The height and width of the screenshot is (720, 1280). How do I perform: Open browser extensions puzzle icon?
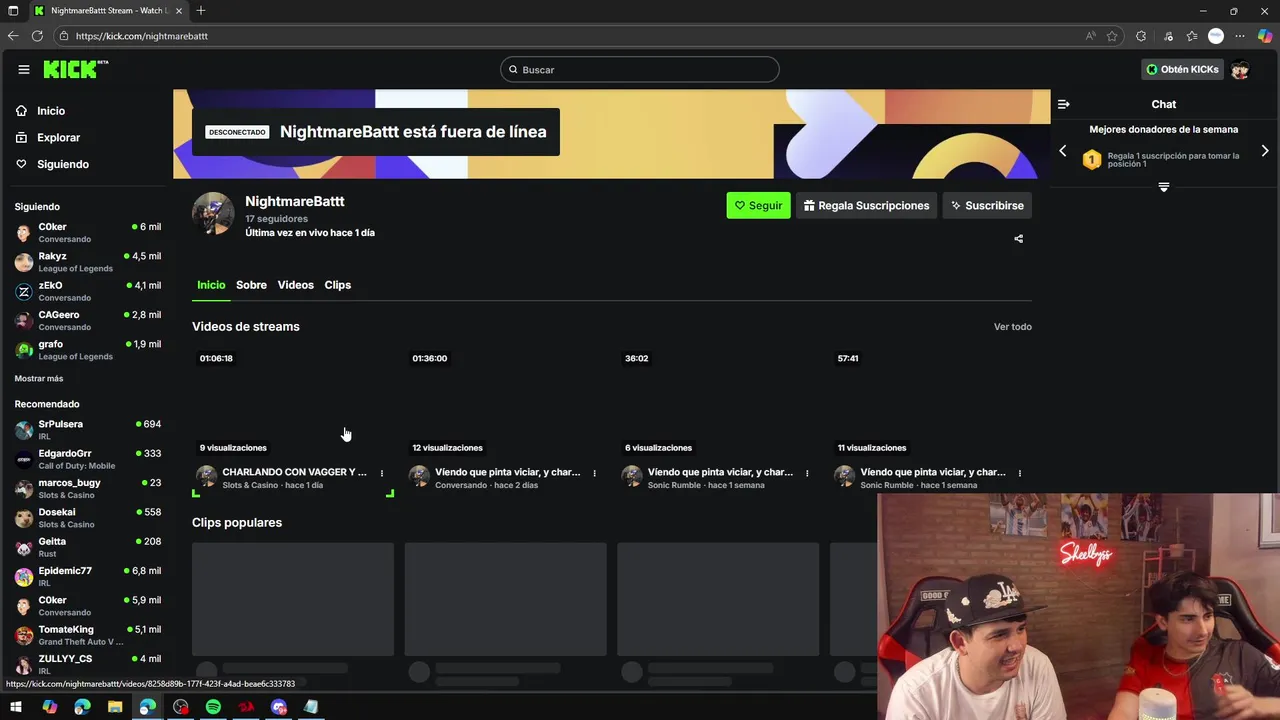[x=1141, y=36]
